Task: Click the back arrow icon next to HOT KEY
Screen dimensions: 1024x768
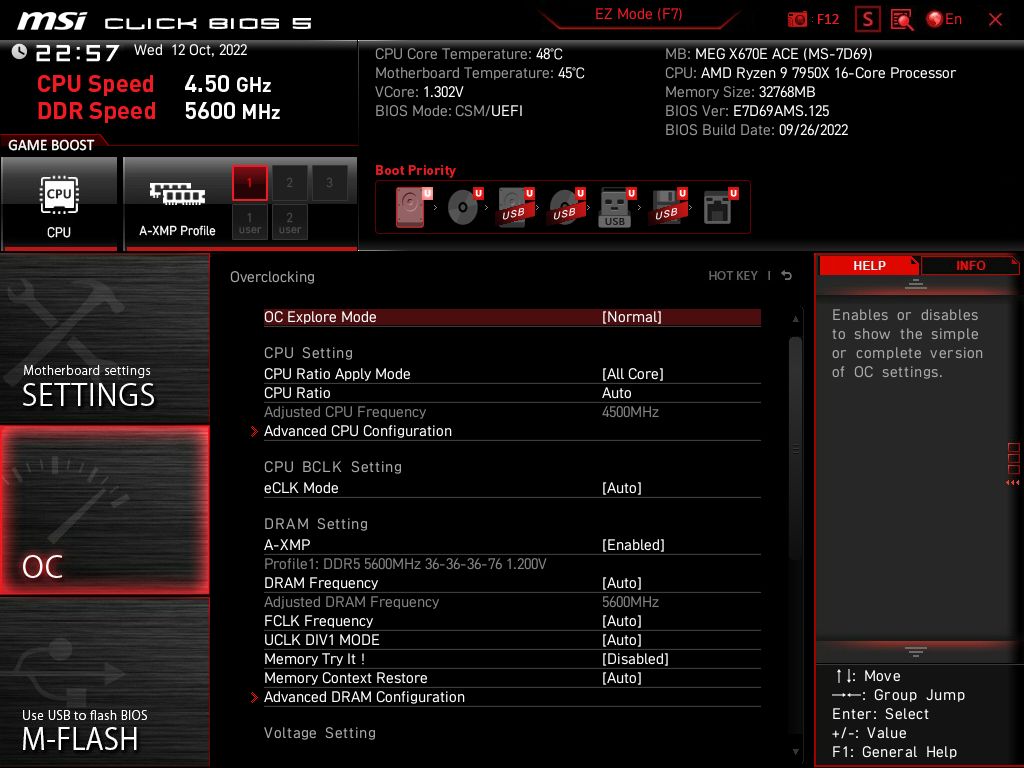Action: pyautogui.click(x=786, y=276)
